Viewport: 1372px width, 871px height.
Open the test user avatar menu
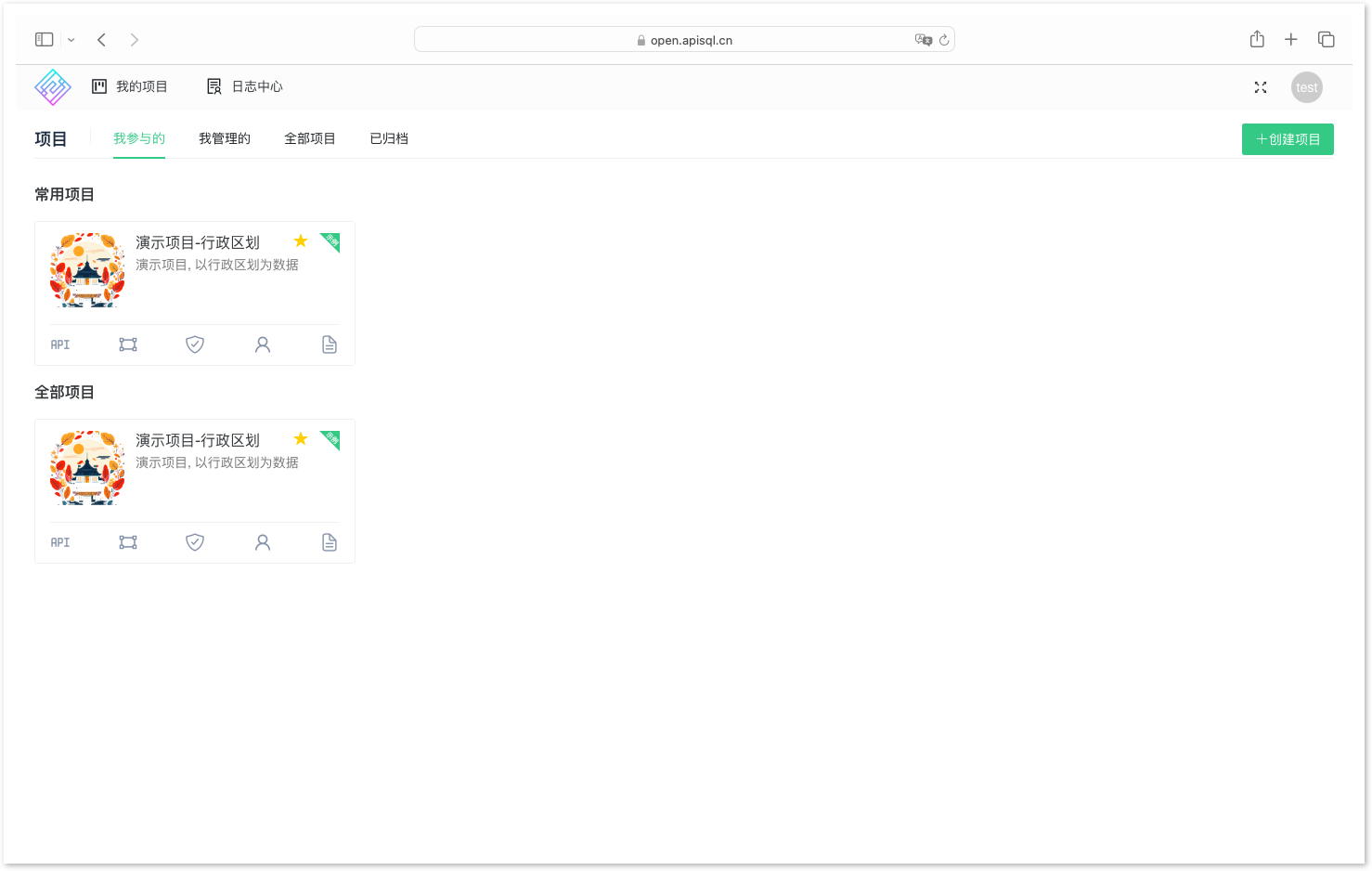click(x=1306, y=87)
